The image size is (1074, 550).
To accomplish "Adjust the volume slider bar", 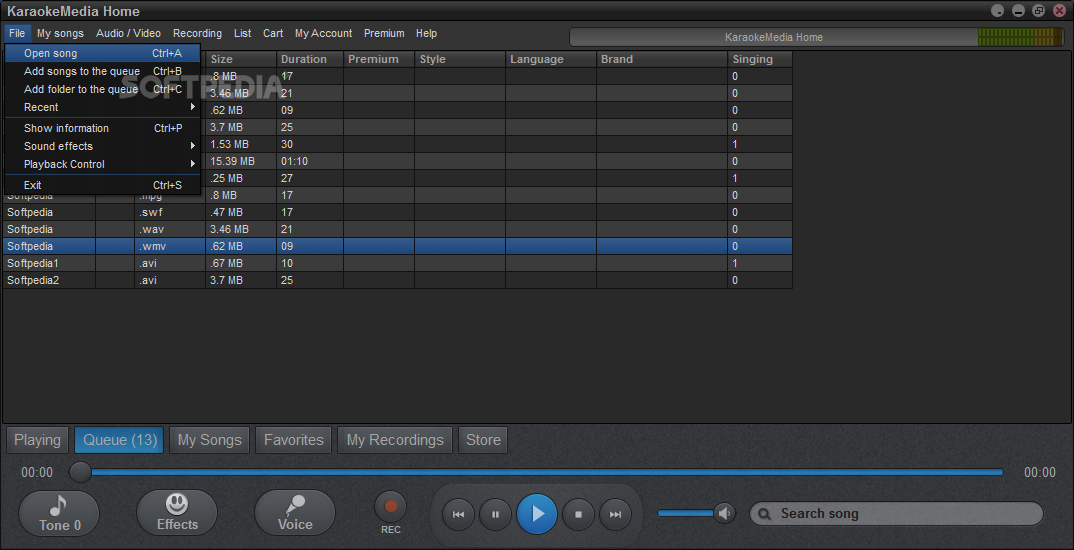I will pos(686,513).
